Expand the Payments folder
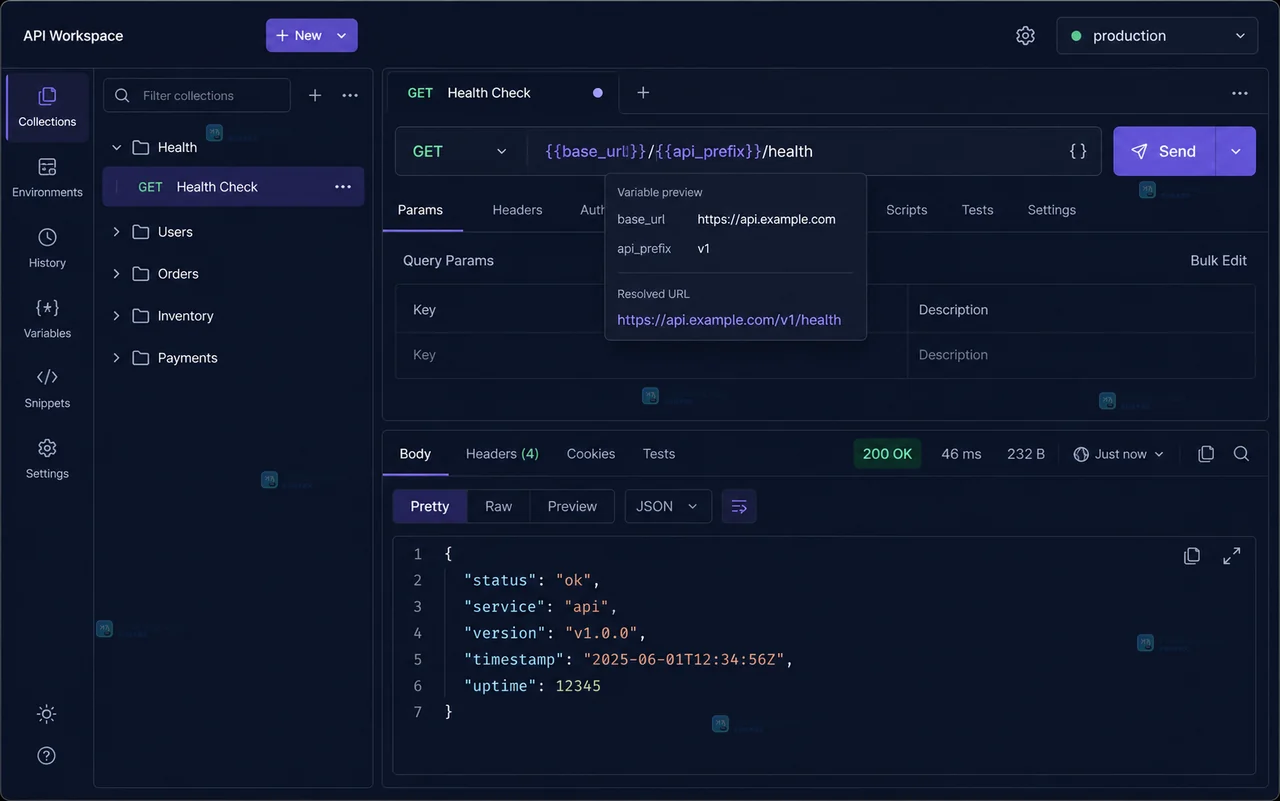1280x801 pixels. coord(116,358)
